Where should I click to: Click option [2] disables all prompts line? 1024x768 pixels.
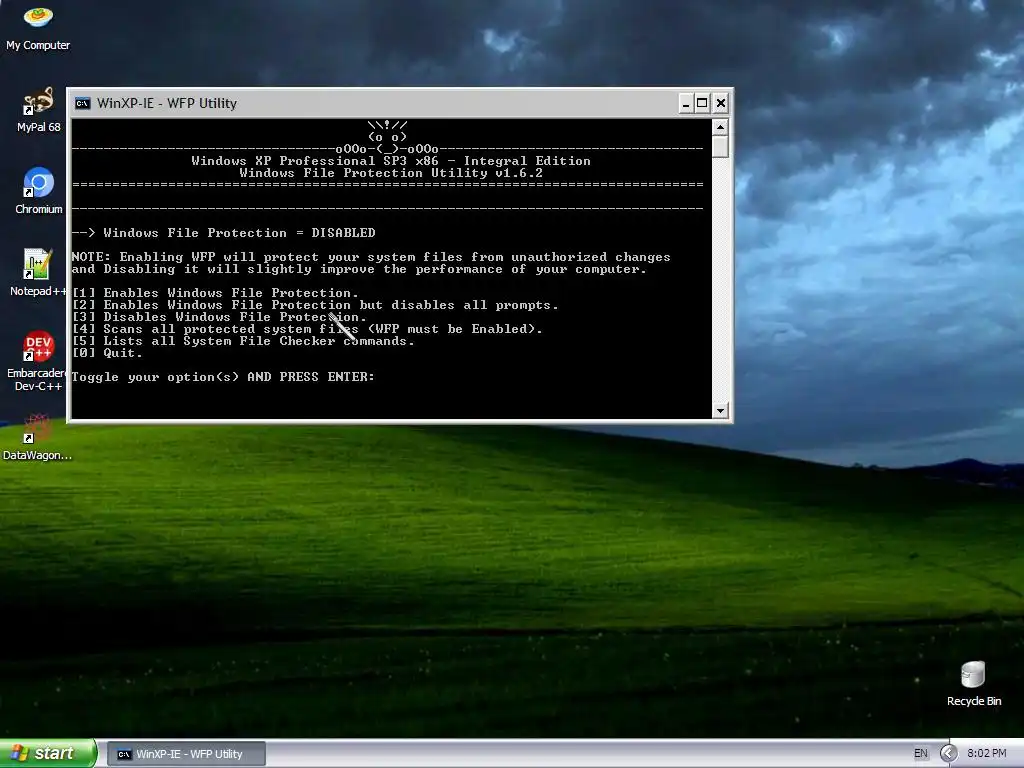[x=315, y=305]
